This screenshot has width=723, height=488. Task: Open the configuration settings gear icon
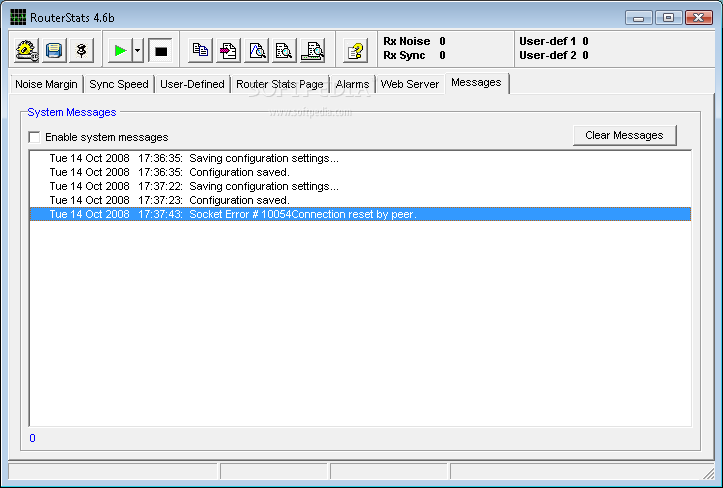(26, 50)
